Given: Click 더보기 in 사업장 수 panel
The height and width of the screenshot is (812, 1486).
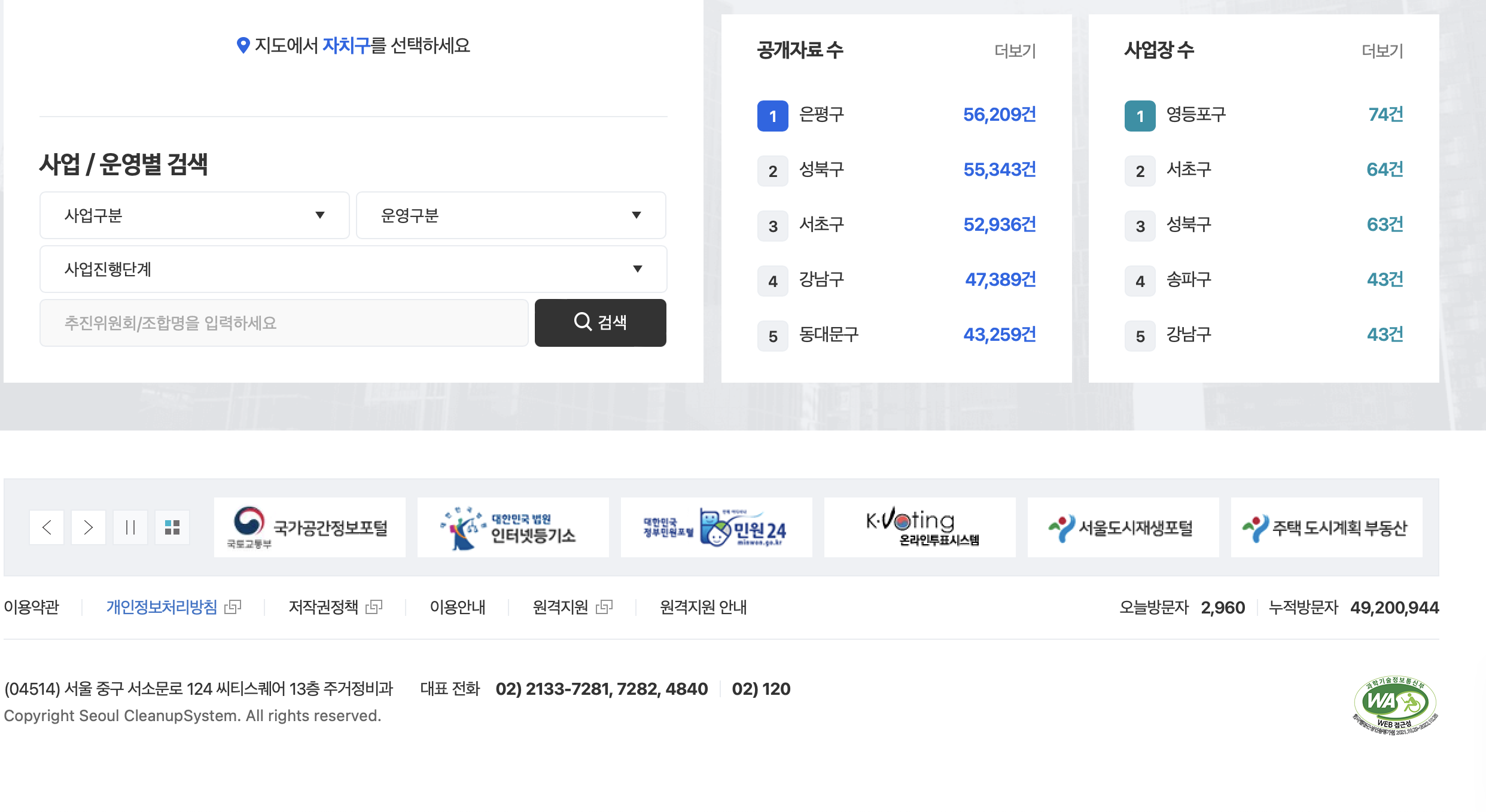Looking at the screenshot, I should (1382, 51).
